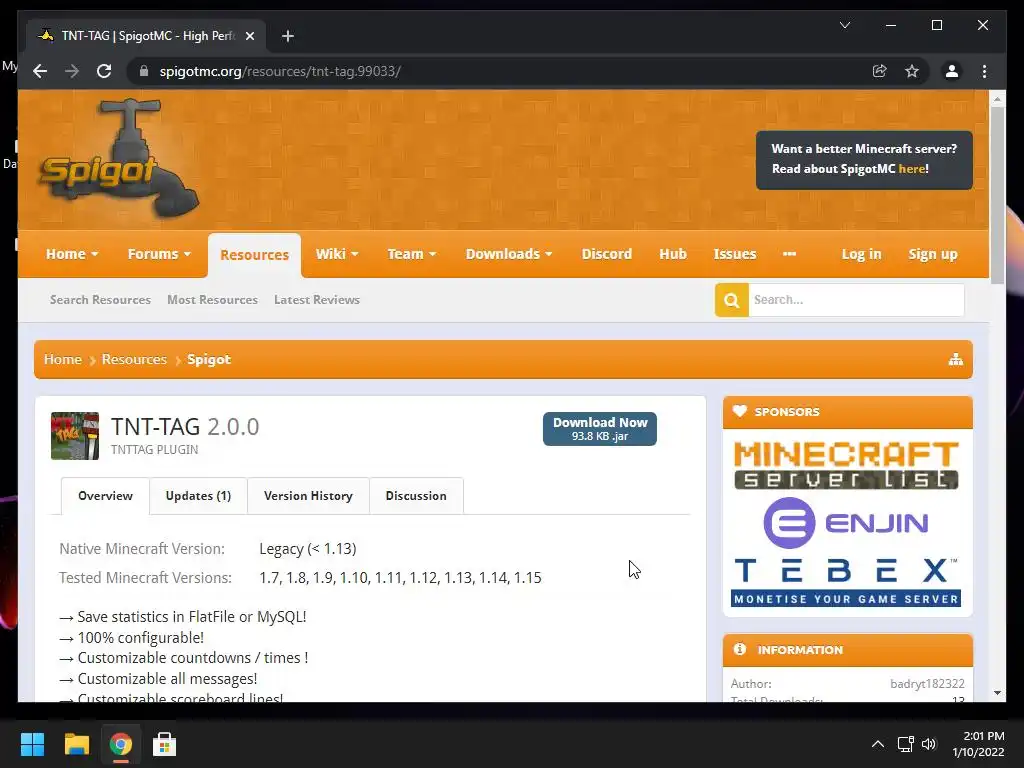Reload the page with the refresh icon

click(104, 71)
